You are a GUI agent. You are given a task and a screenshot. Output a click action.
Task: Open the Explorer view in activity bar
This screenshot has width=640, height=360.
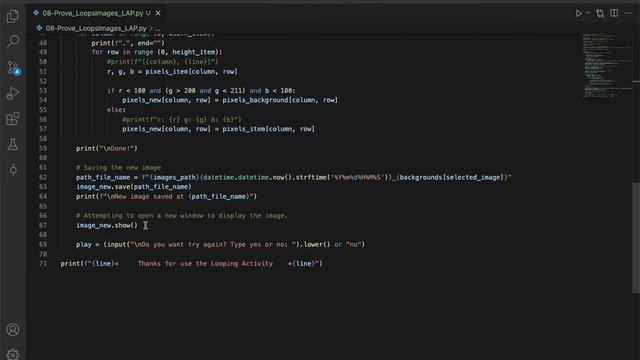pos(13,16)
